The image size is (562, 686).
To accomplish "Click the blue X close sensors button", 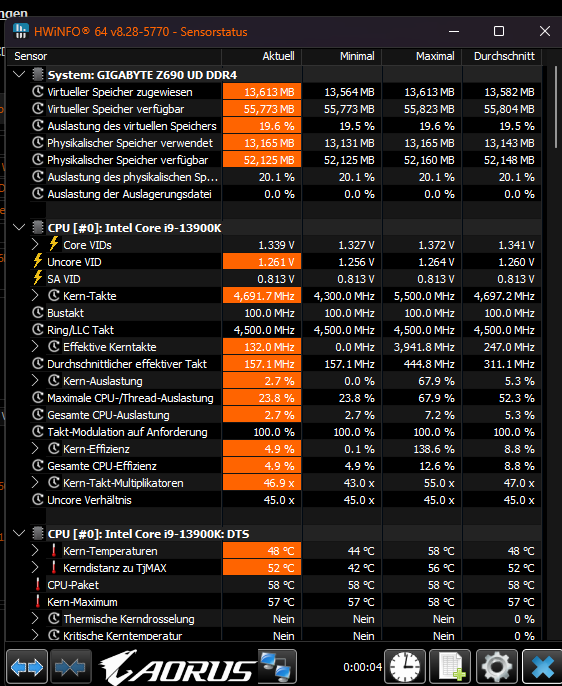I will coord(542,667).
